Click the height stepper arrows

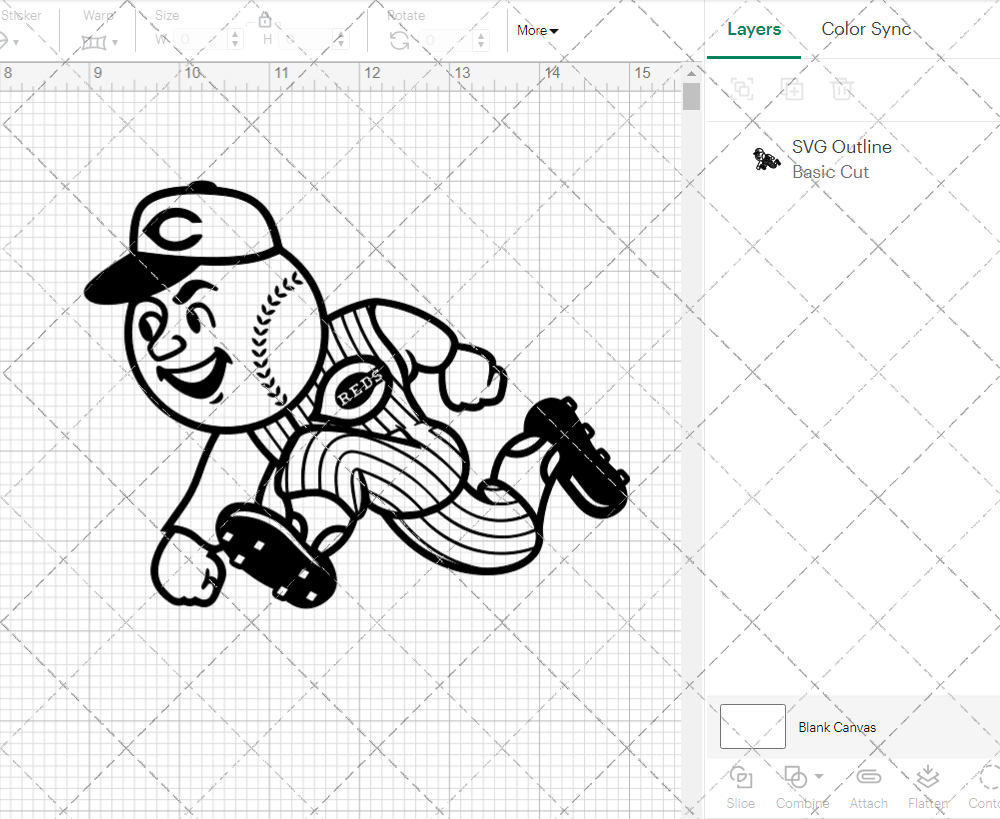(x=341, y=40)
